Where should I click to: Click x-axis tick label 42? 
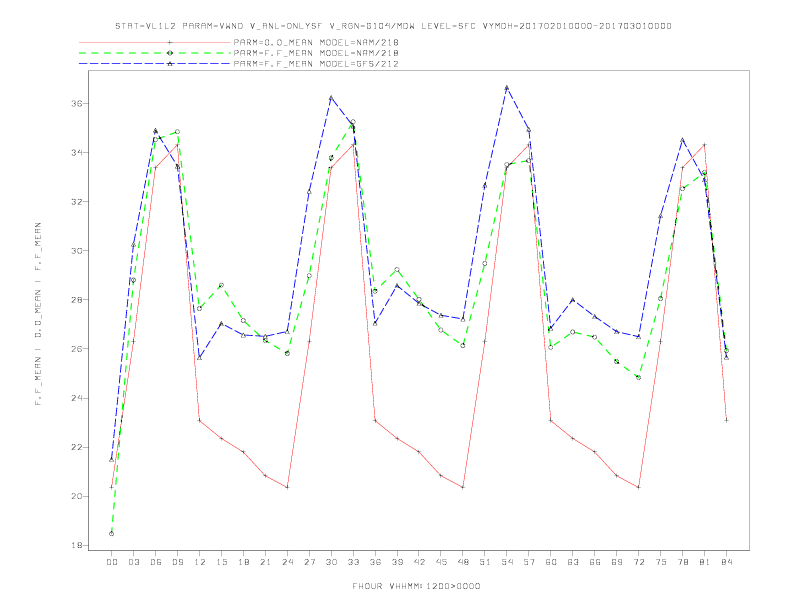click(419, 562)
